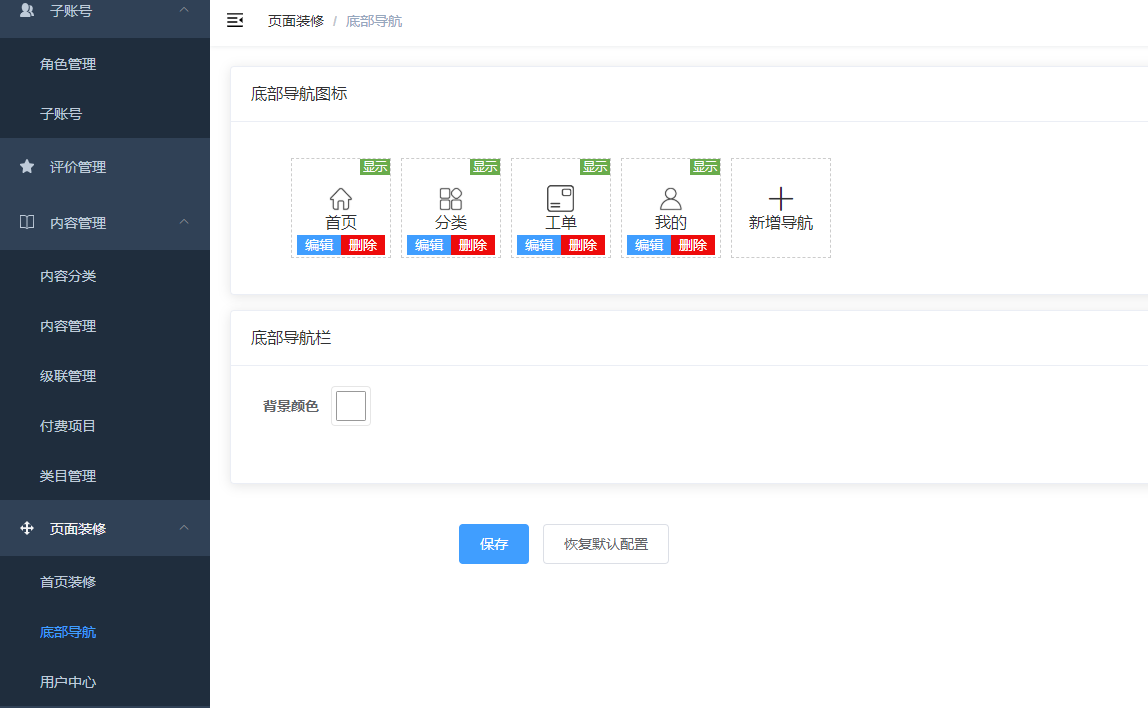Click the star icon beside 评价管理
Image resolution: width=1148 pixels, height=708 pixels.
coord(27,166)
